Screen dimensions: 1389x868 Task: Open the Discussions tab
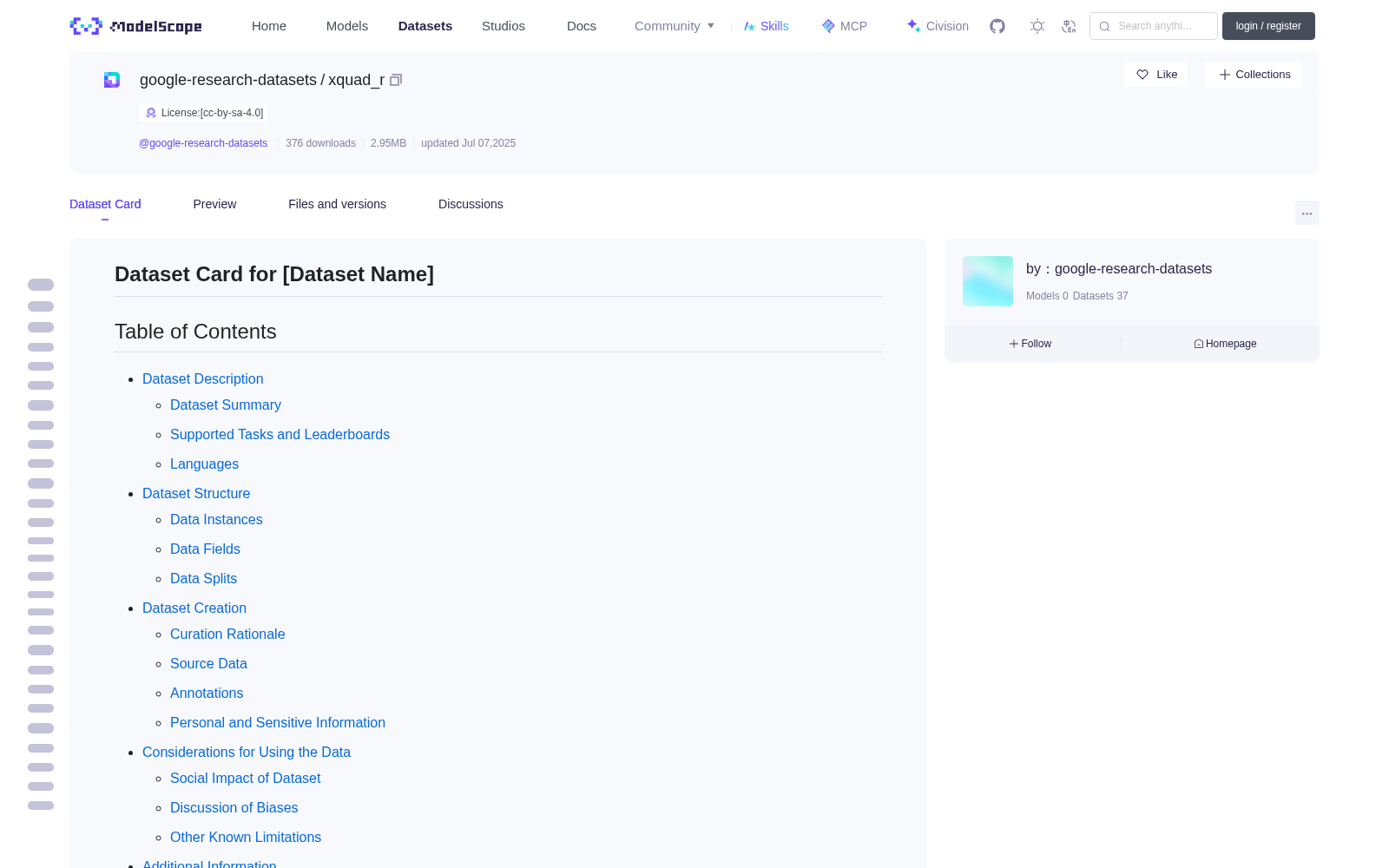click(471, 204)
